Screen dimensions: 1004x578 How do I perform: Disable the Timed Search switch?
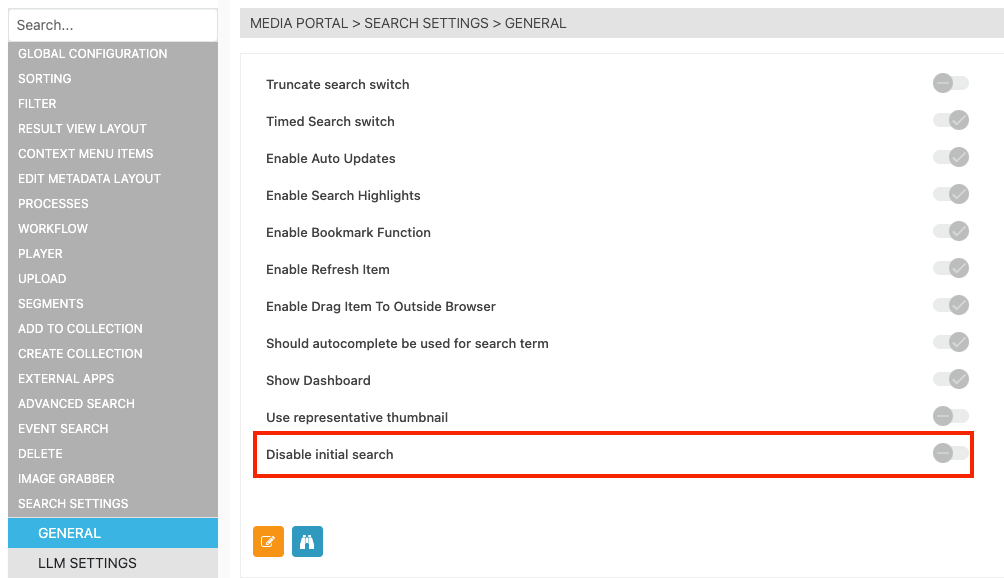tap(950, 121)
